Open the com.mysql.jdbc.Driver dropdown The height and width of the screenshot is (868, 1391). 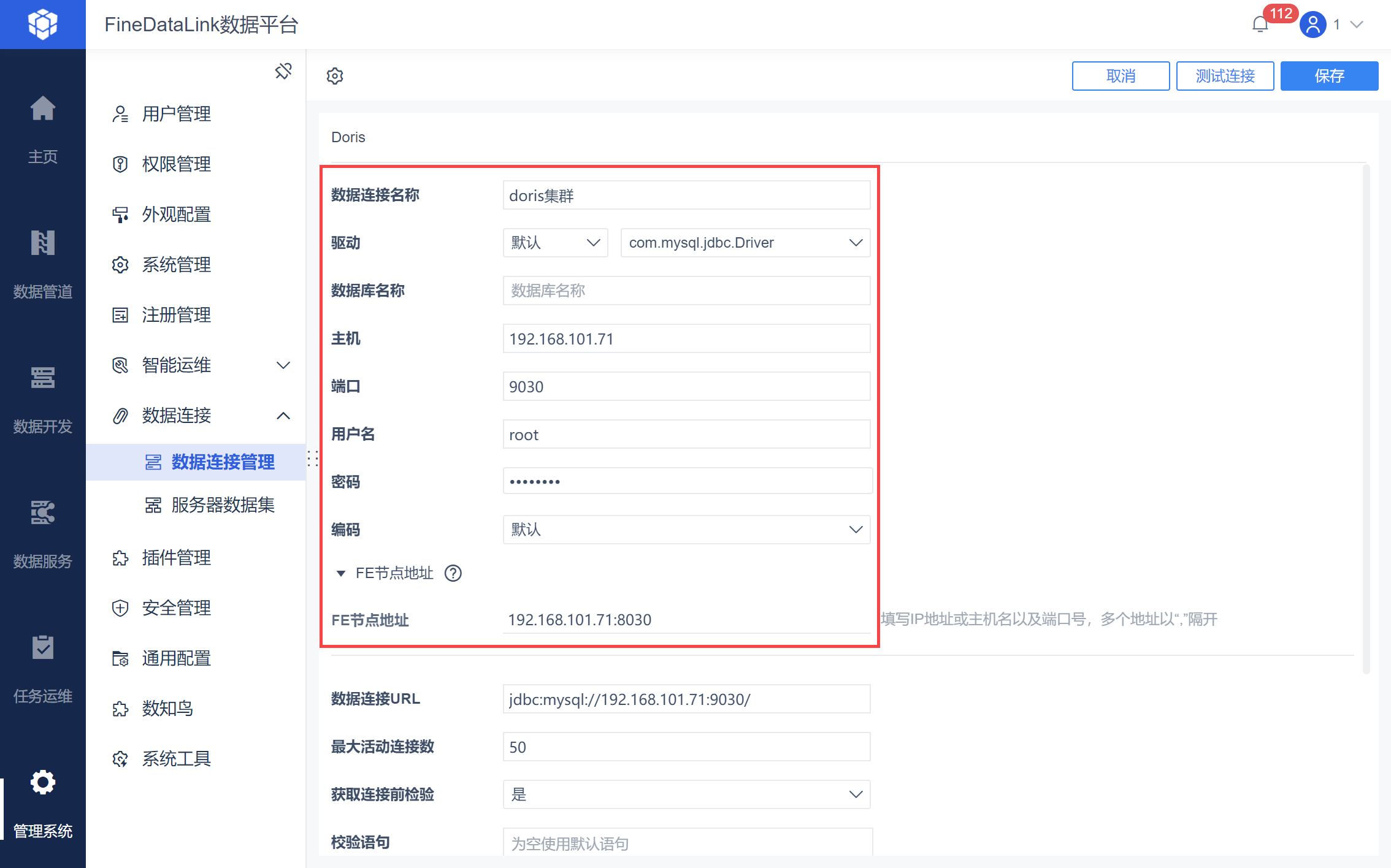745,243
